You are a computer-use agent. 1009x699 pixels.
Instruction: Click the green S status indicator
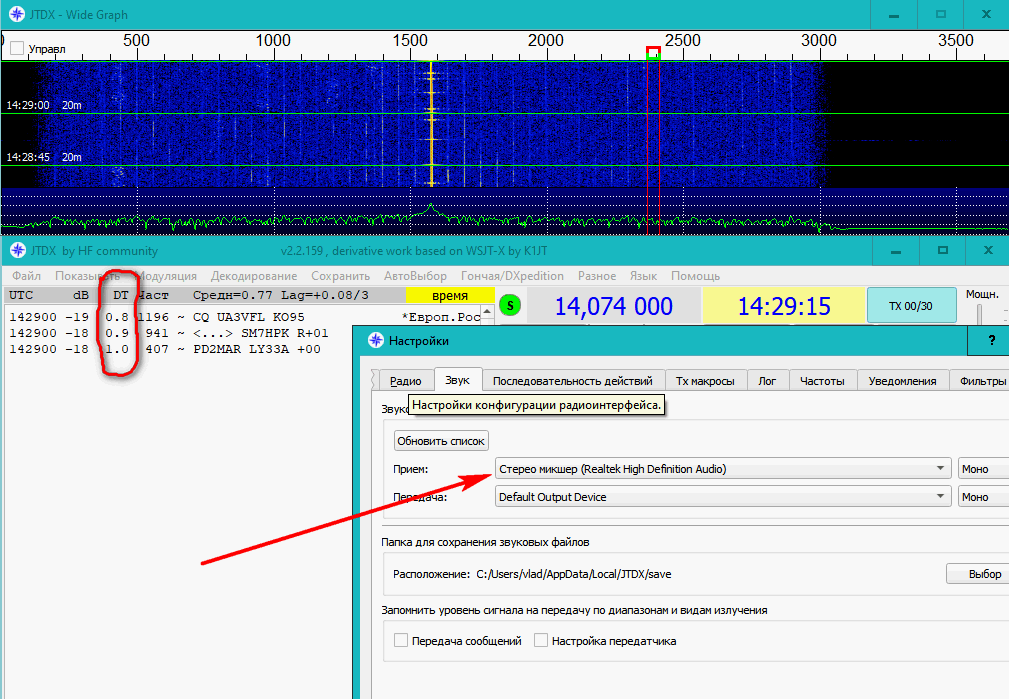coord(511,306)
